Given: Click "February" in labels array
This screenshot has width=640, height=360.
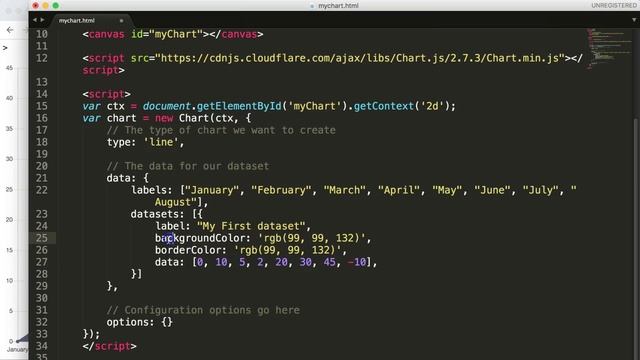Looking at the screenshot, I should point(281,190).
